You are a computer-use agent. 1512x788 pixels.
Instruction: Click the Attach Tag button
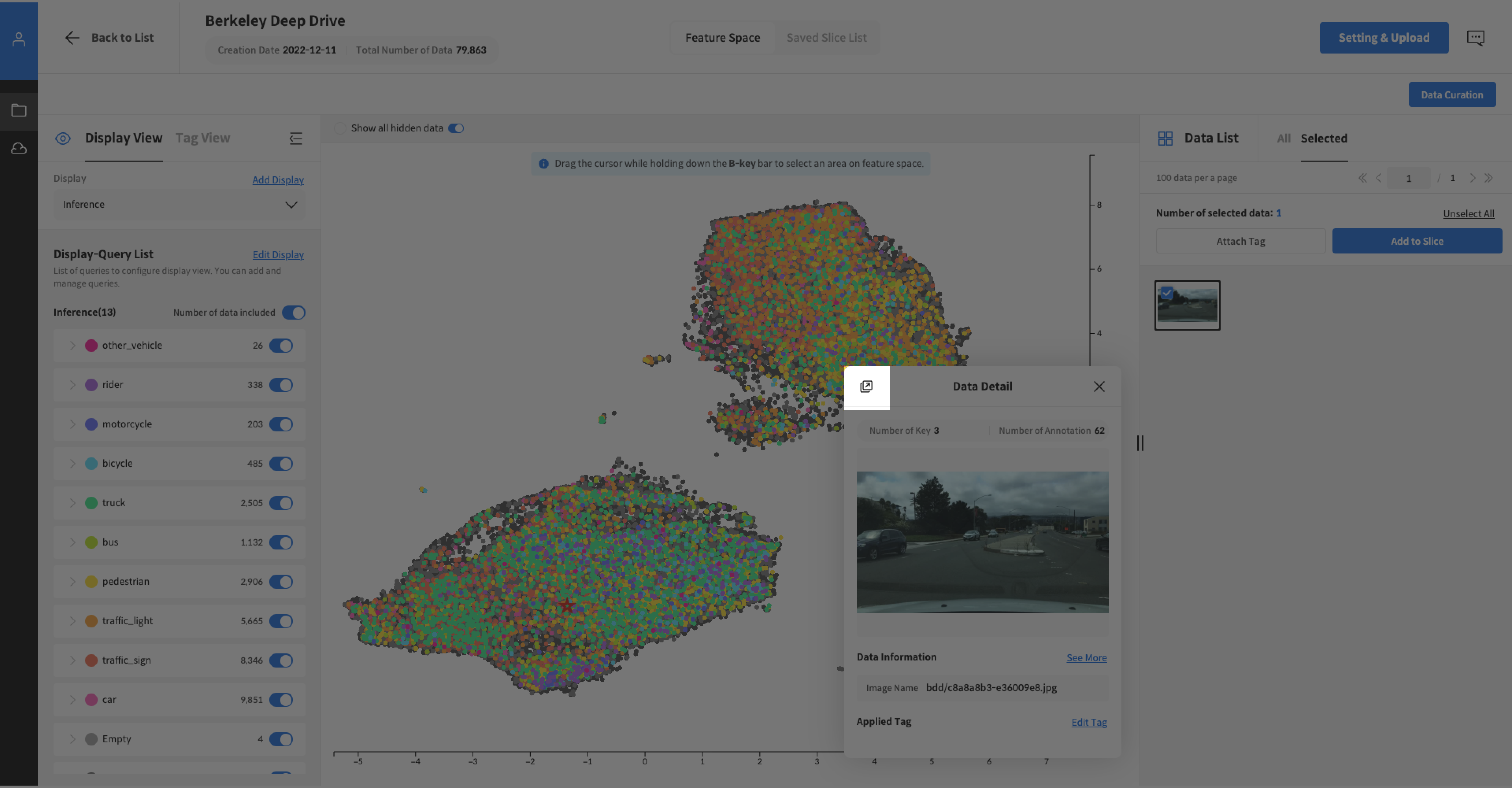pos(1240,241)
